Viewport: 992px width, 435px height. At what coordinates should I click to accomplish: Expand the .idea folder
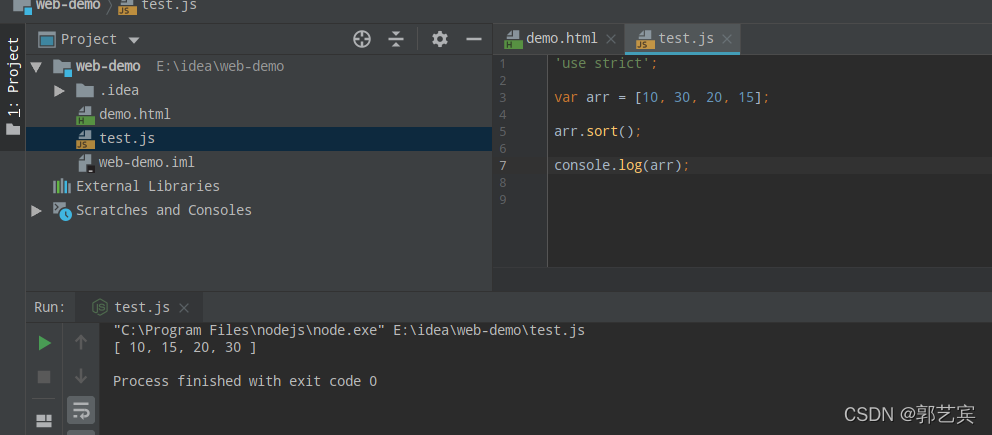tap(59, 90)
